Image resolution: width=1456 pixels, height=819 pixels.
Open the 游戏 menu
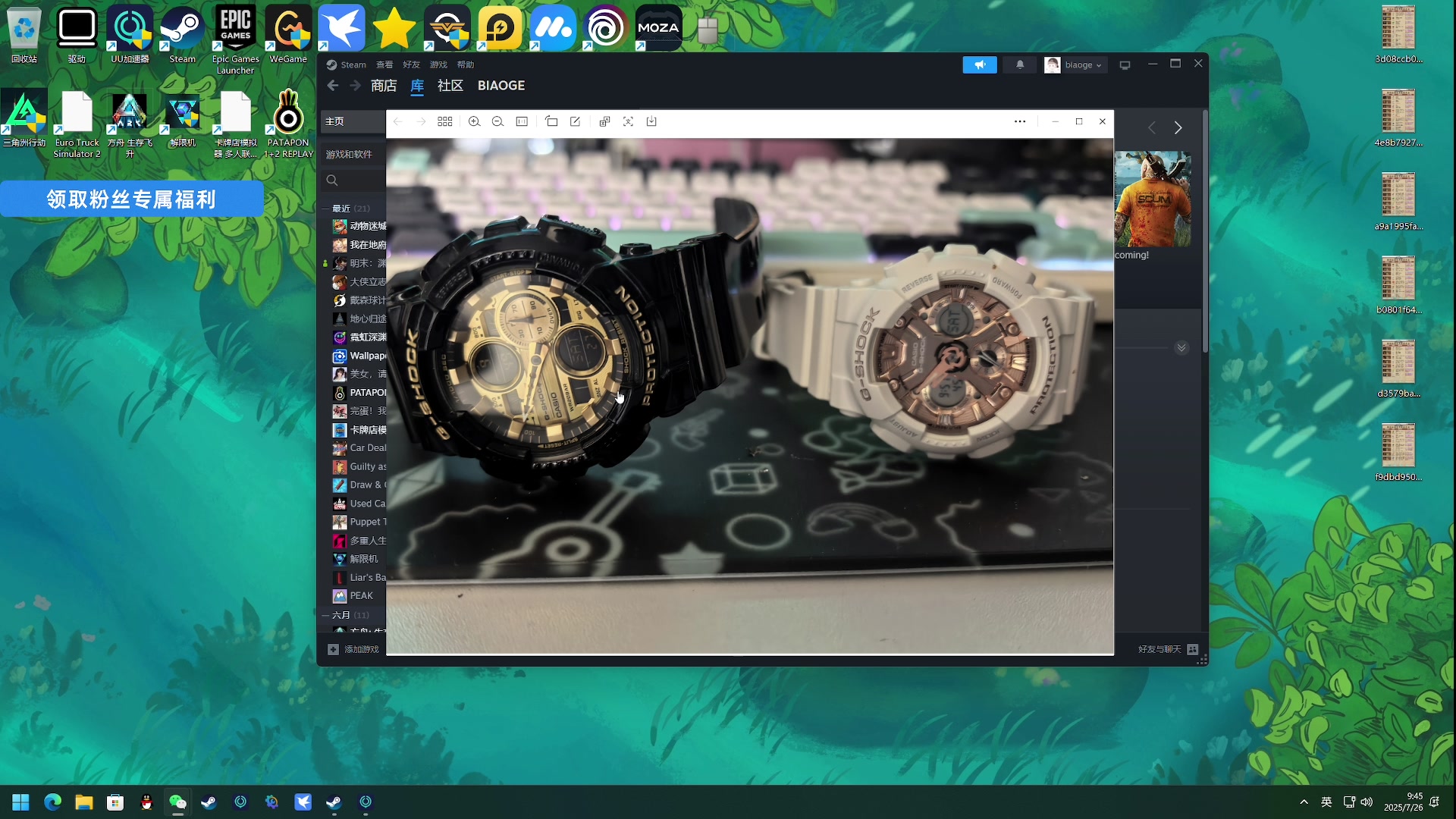(x=439, y=65)
